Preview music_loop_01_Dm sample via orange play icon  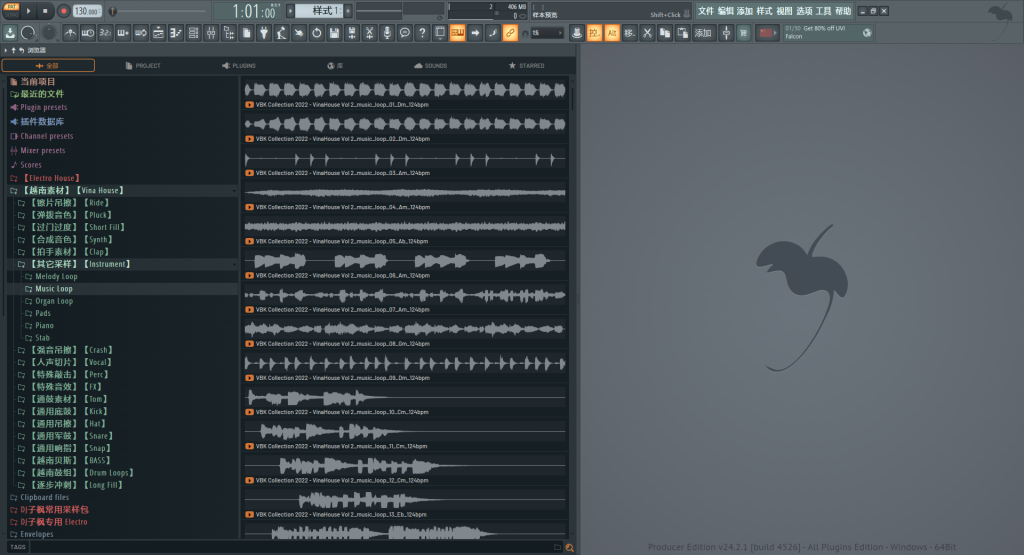point(249,104)
